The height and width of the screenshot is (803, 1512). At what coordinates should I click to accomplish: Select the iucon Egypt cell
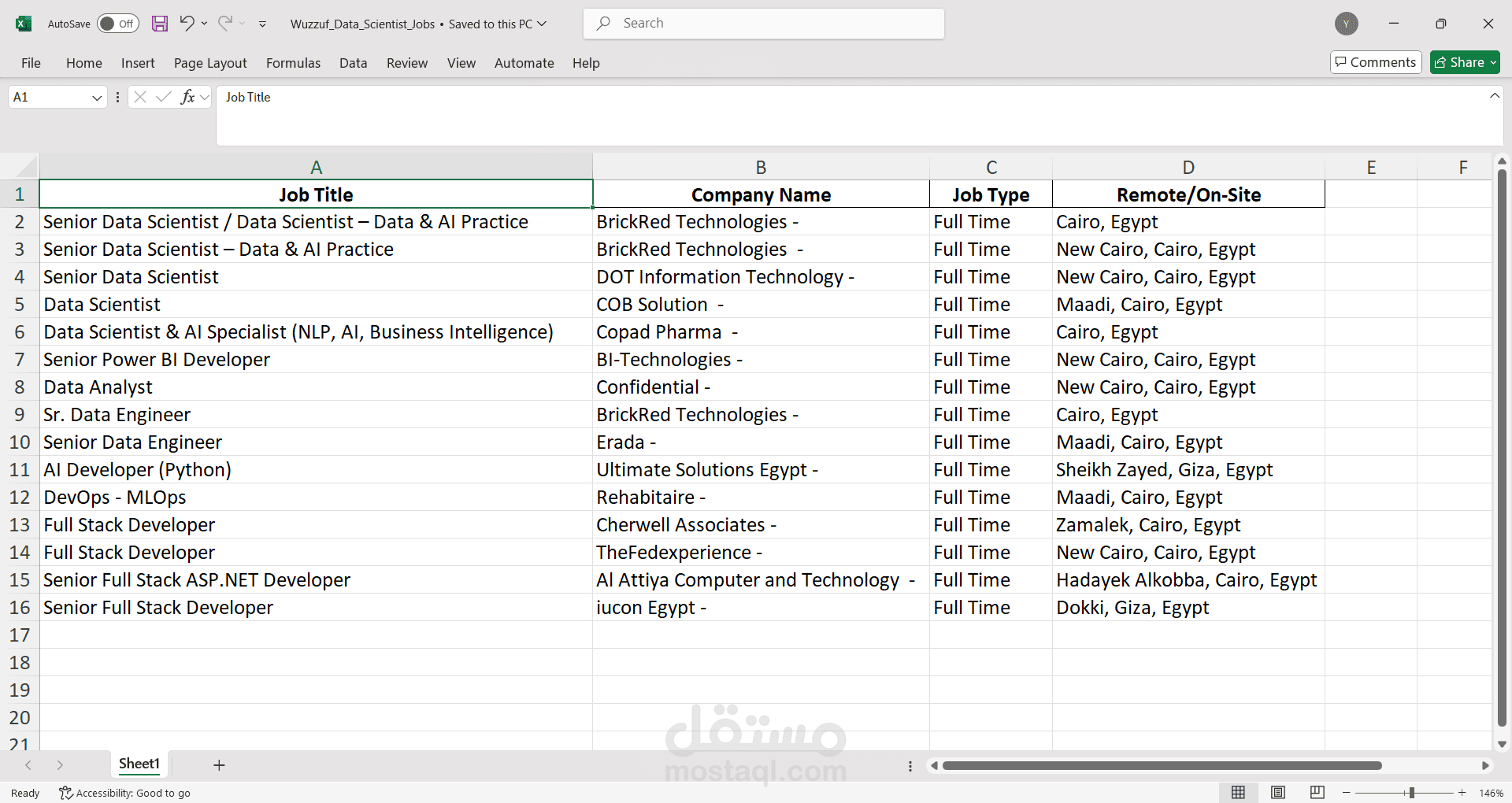coord(761,608)
